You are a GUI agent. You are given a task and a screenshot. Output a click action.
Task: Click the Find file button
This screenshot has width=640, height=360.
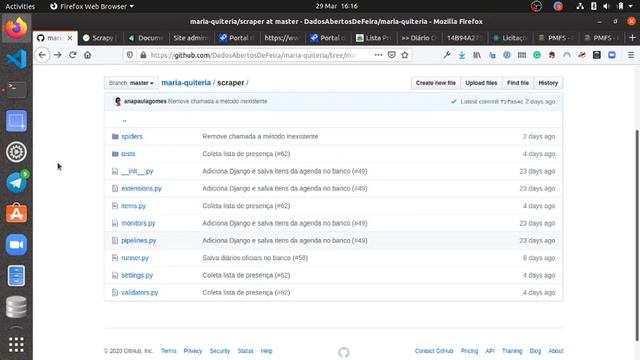coord(518,83)
